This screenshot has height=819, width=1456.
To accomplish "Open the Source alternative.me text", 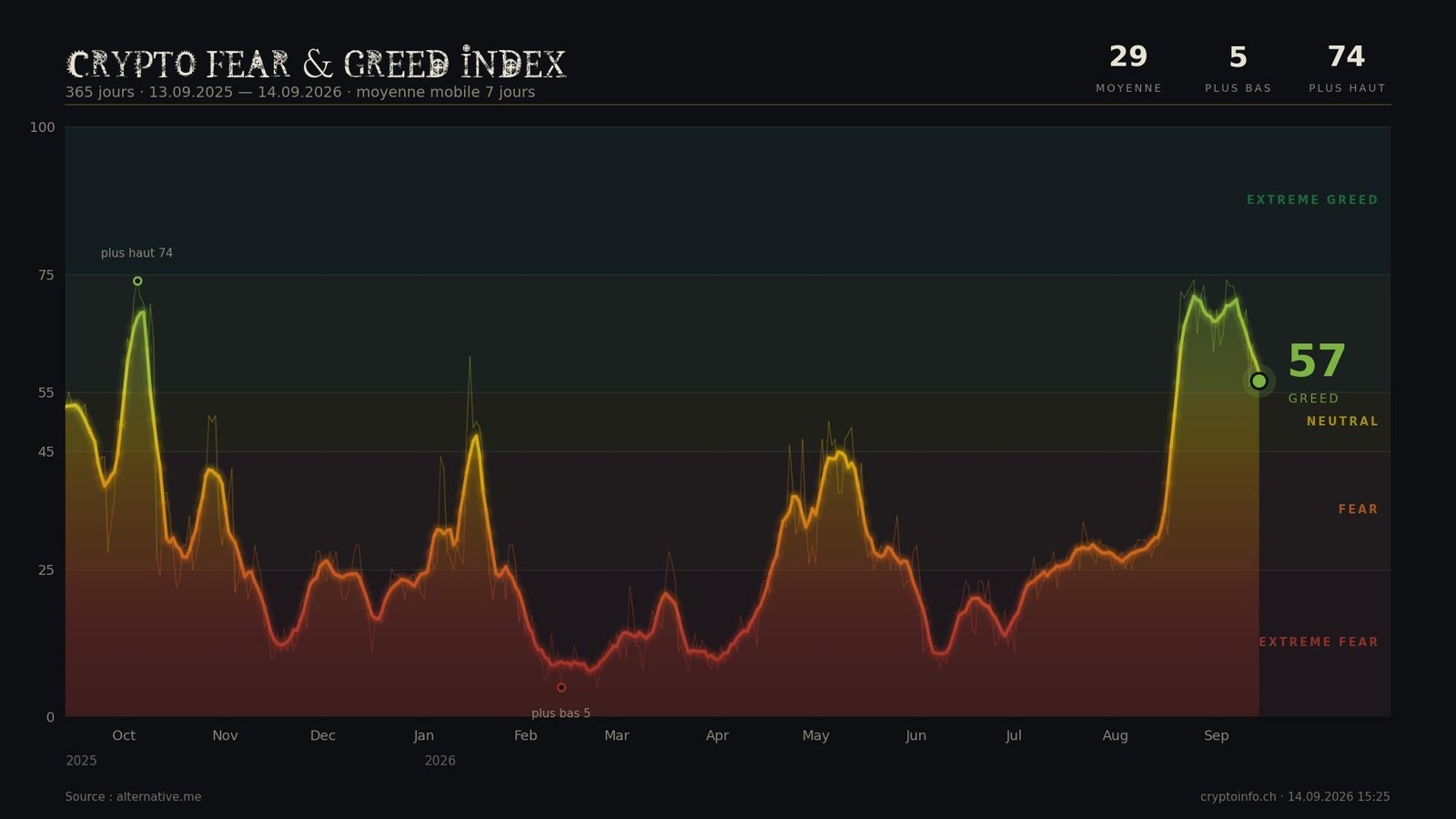I will (133, 797).
